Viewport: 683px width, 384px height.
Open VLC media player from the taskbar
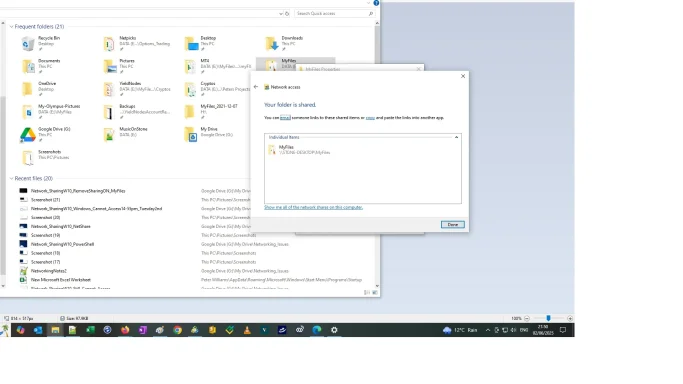coord(247,330)
